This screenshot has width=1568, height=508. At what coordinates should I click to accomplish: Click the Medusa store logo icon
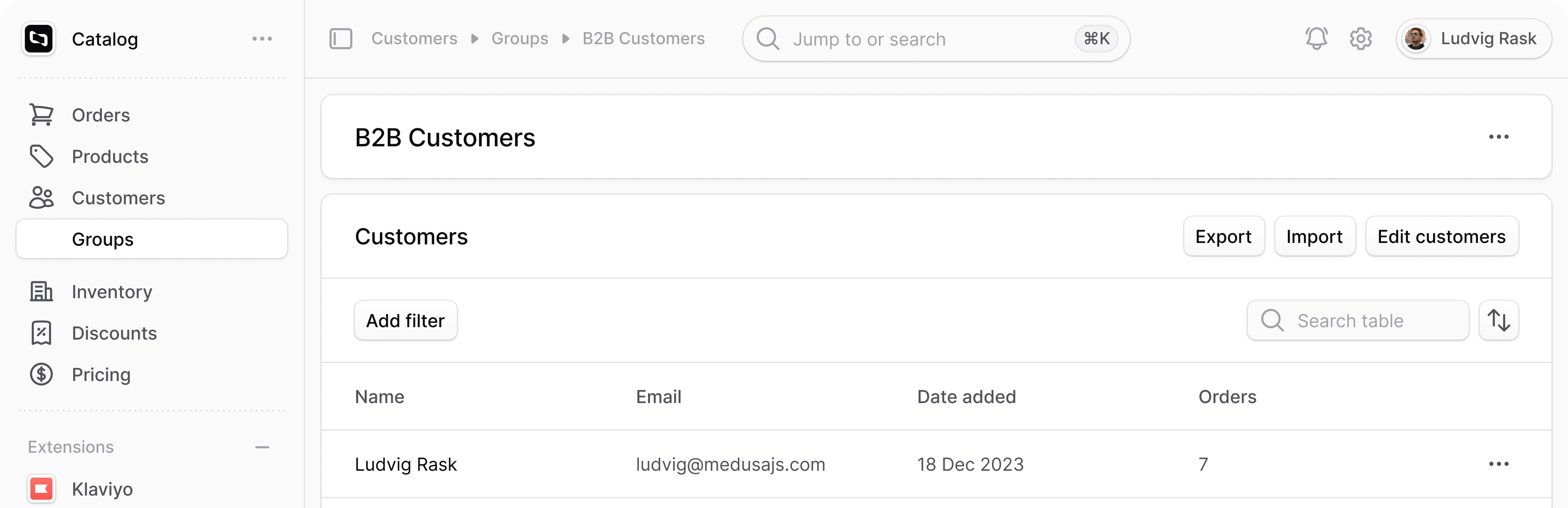click(39, 39)
